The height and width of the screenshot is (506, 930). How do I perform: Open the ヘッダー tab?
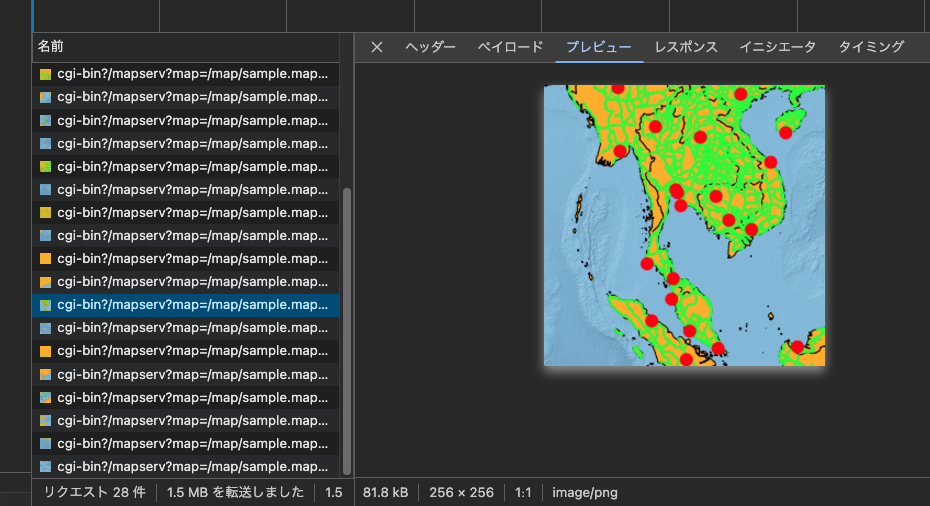click(x=430, y=47)
